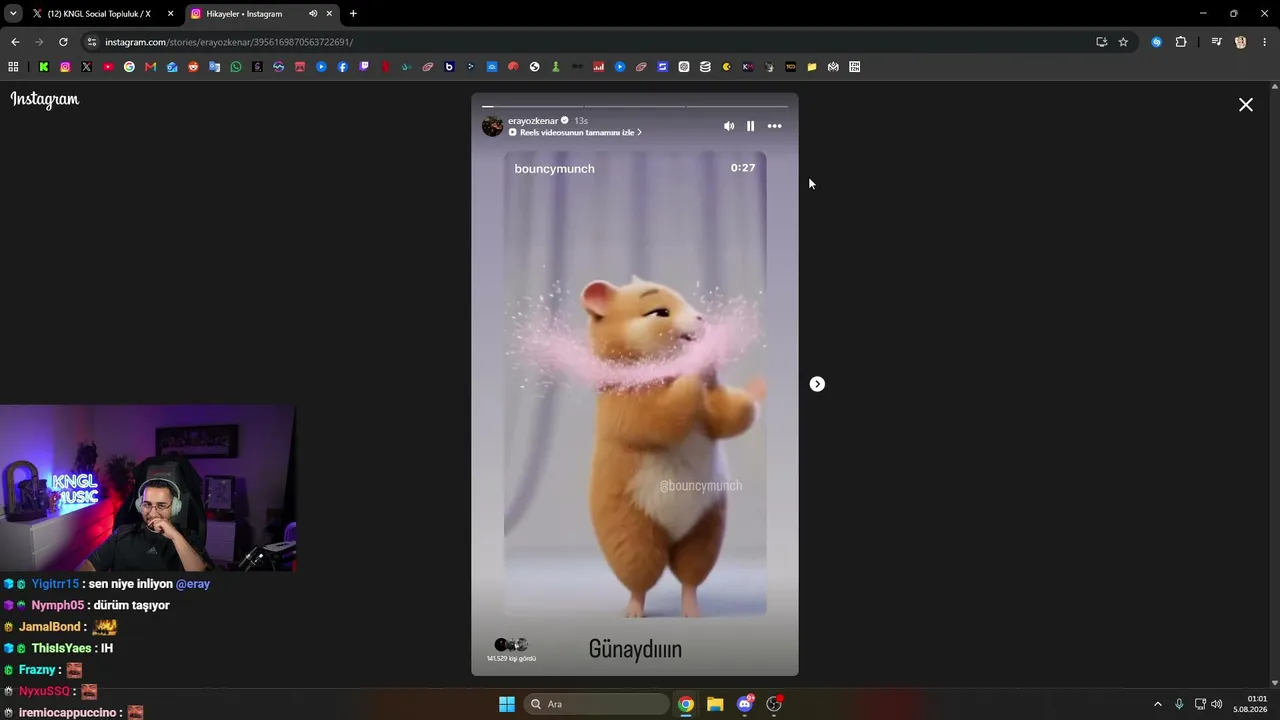
Task: Click Nymph05 username in chat
Action: (x=58, y=605)
